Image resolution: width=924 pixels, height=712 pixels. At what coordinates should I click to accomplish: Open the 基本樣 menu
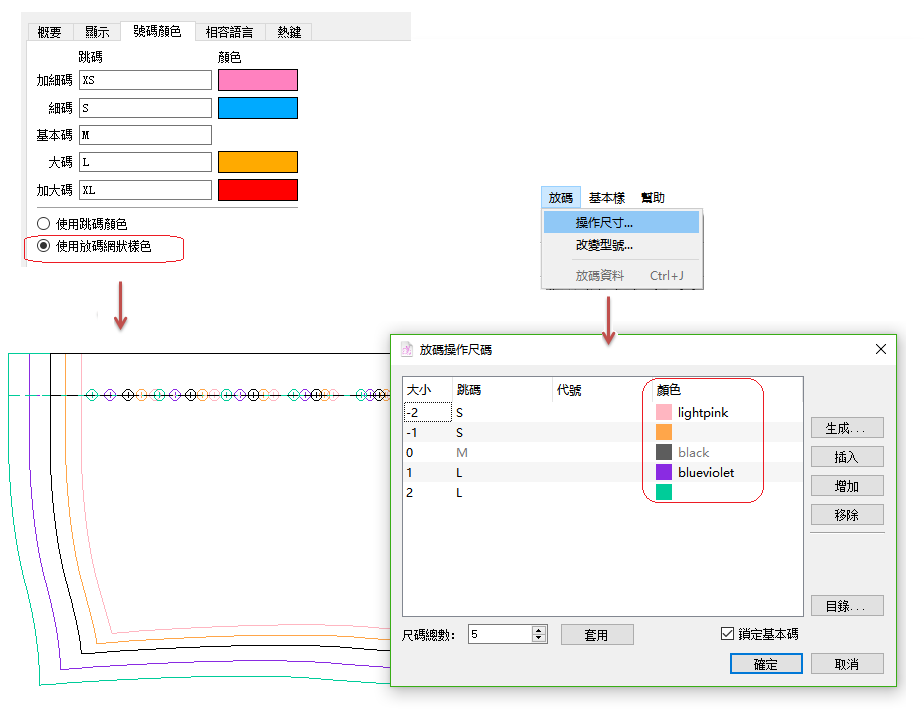[x=607, y=198]
